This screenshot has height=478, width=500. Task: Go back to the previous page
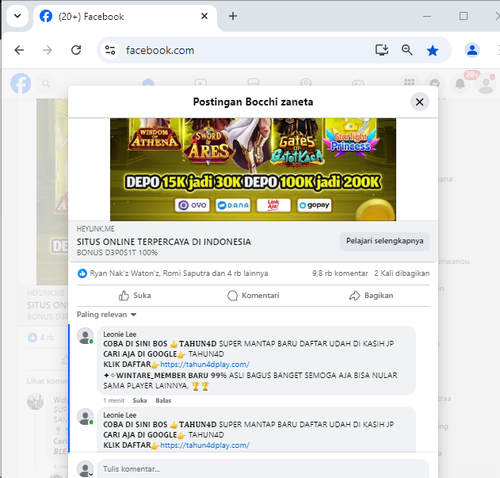19,50
